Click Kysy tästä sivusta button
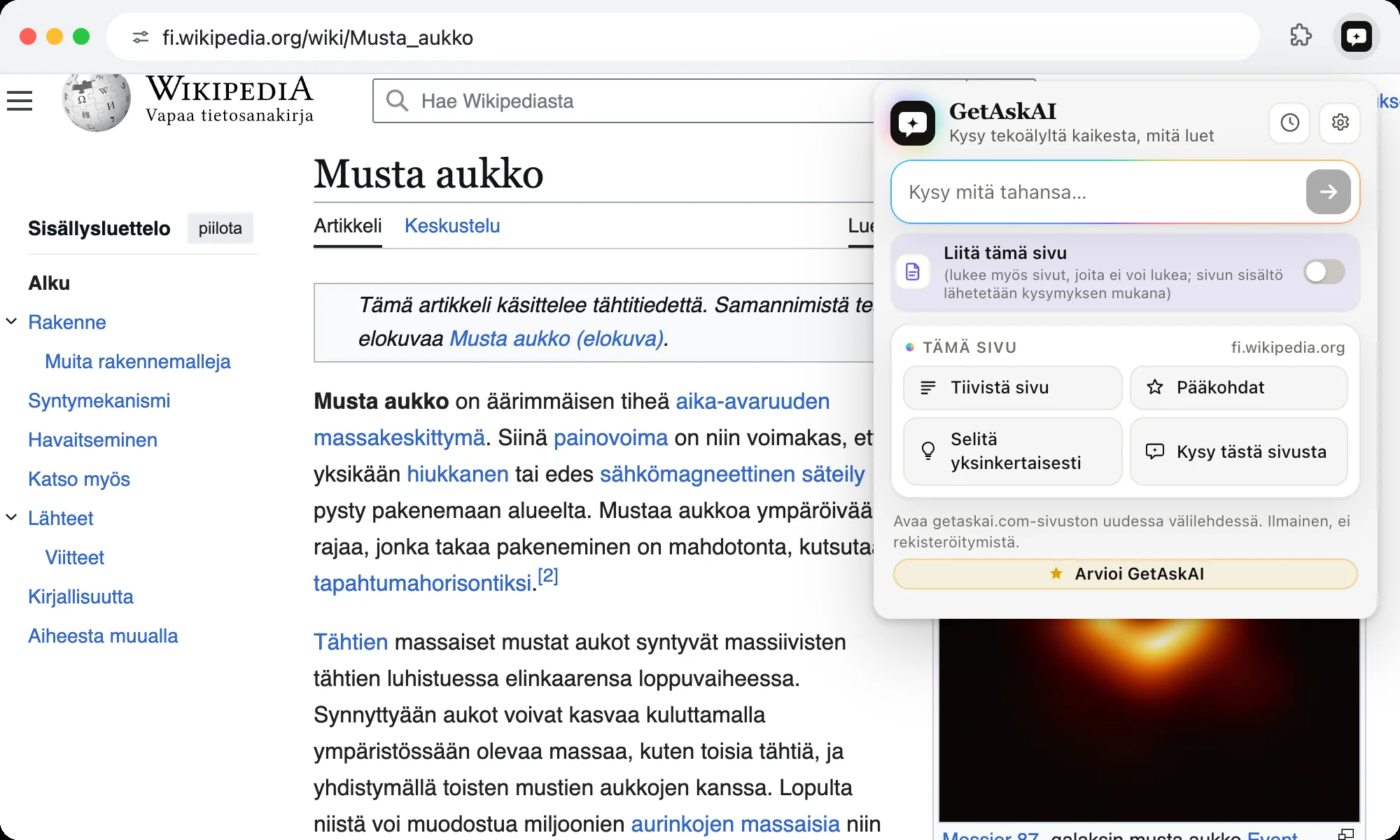 pyautogui.click(x=1239, y=451)
